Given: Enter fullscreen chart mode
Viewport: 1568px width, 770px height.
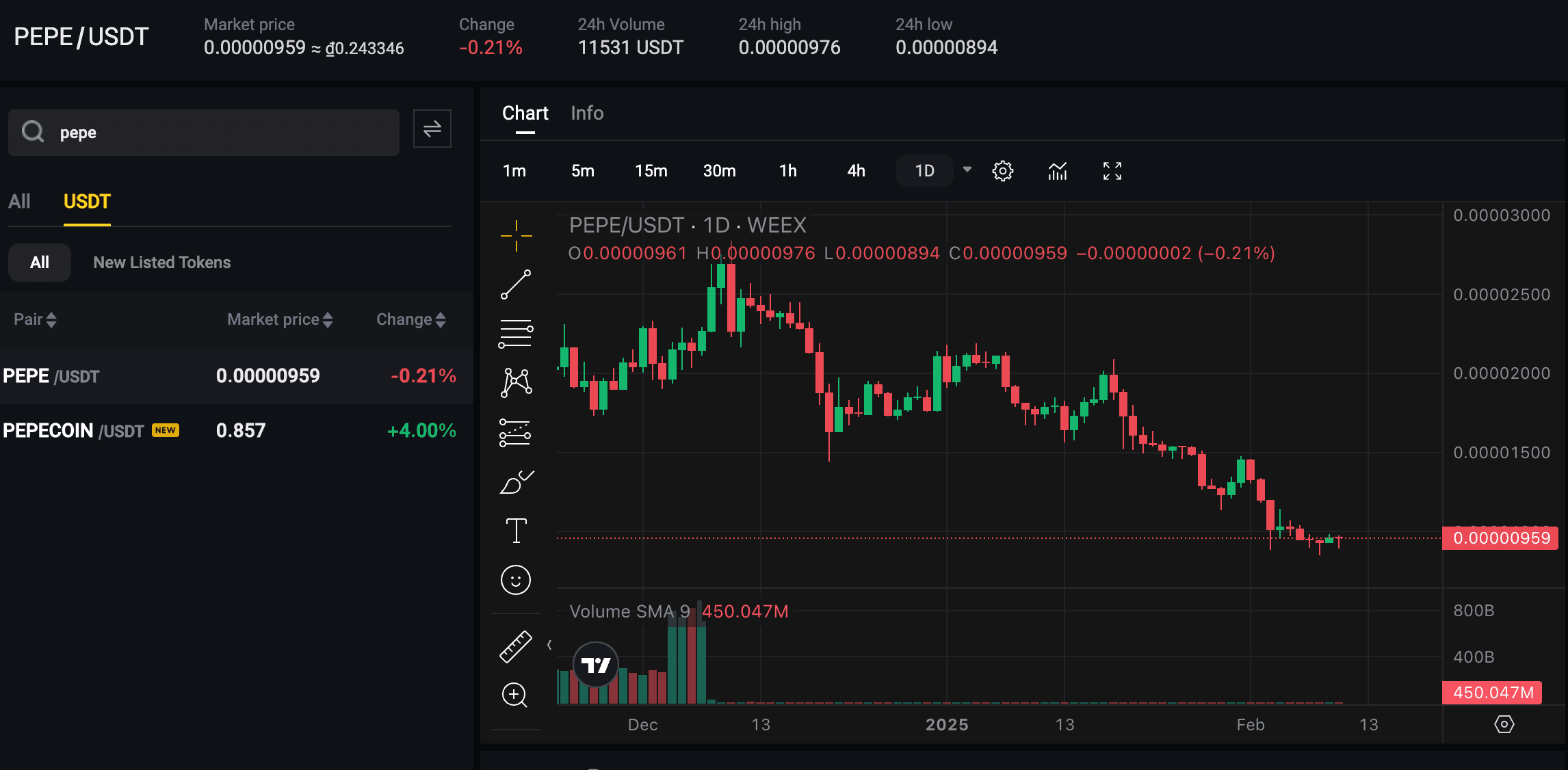Looking at the screenshot, I should coord(1112,171).
